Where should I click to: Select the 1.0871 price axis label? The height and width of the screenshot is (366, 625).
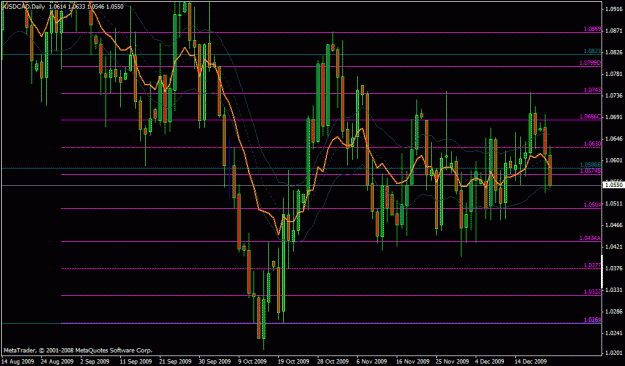click(613, 30)
